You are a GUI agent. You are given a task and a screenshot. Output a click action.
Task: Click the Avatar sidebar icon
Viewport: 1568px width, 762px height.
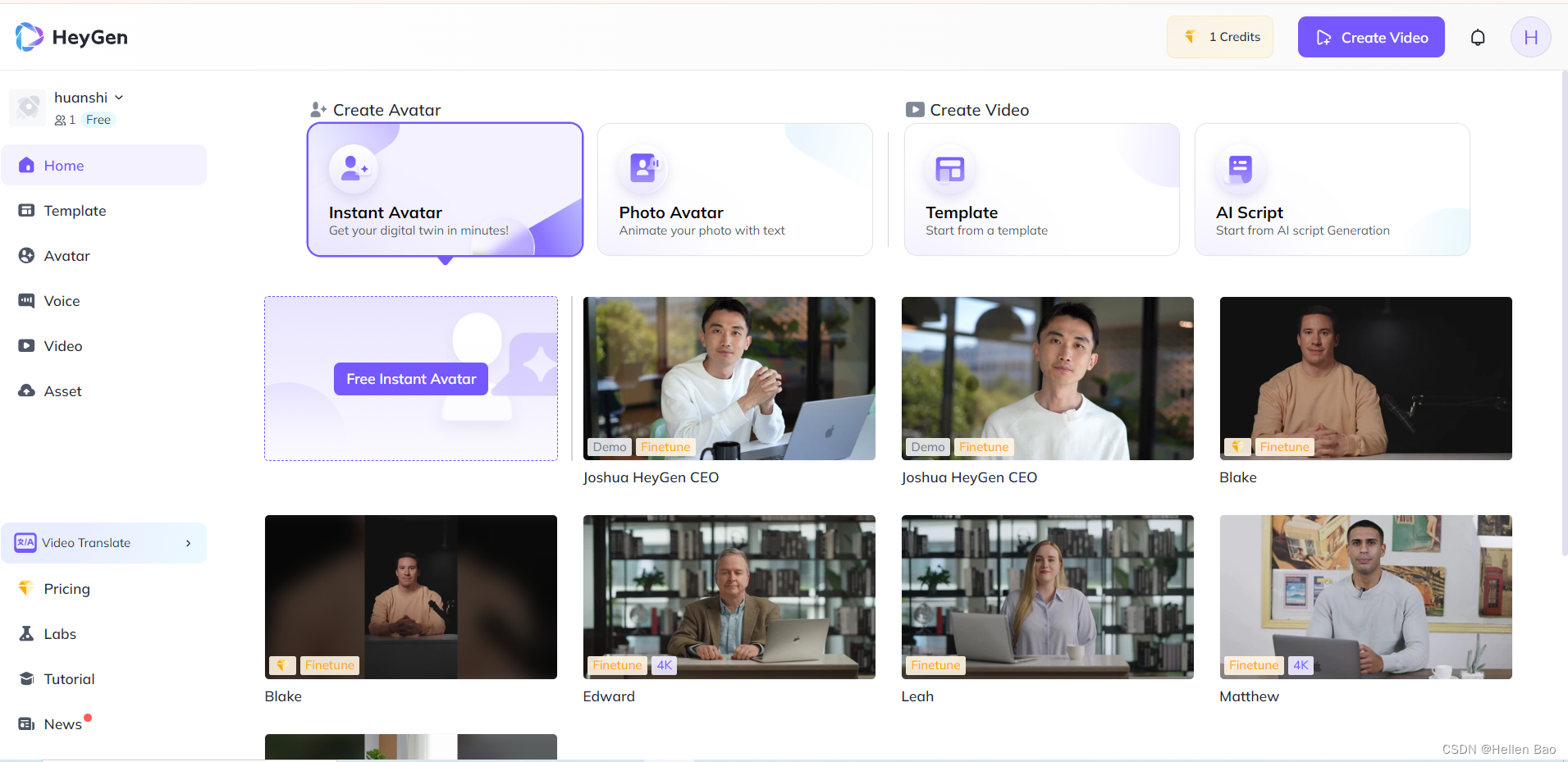click(26, 255)
